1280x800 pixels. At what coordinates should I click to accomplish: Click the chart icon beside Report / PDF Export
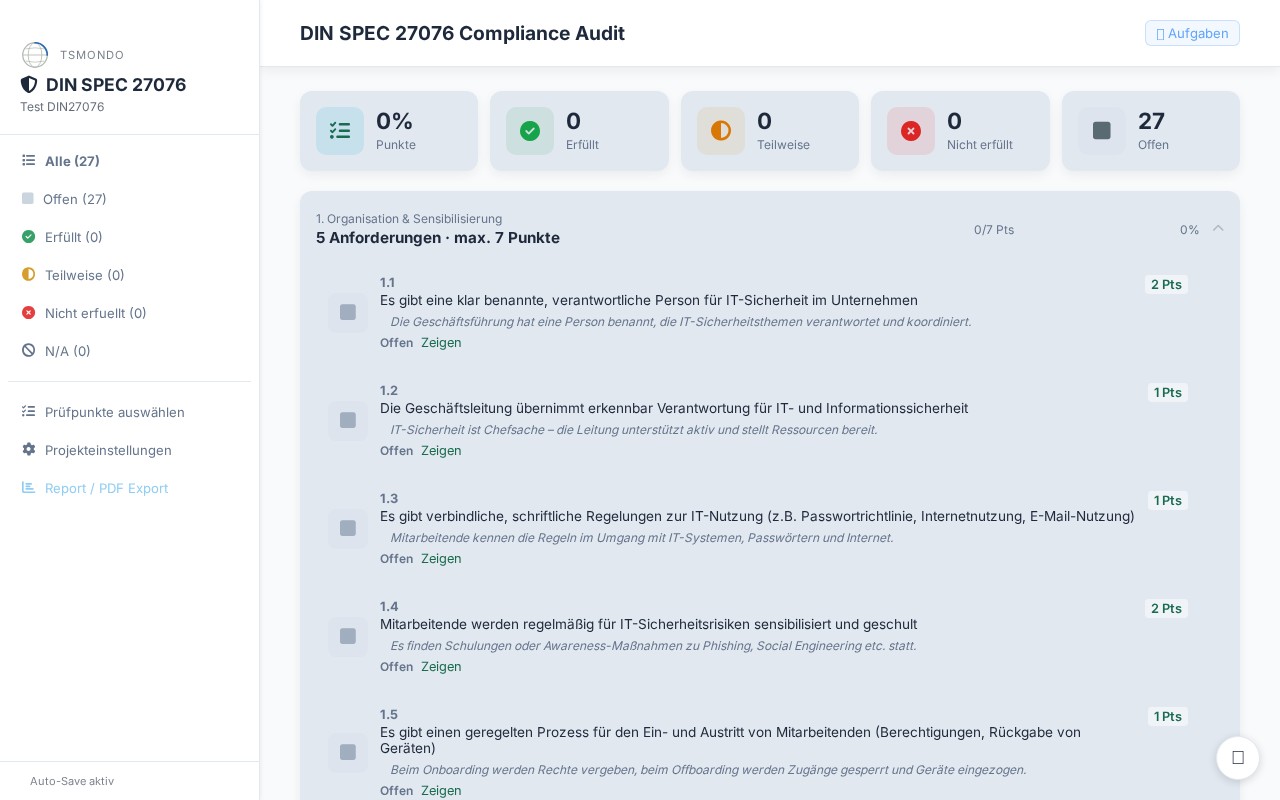coord(29,488)
